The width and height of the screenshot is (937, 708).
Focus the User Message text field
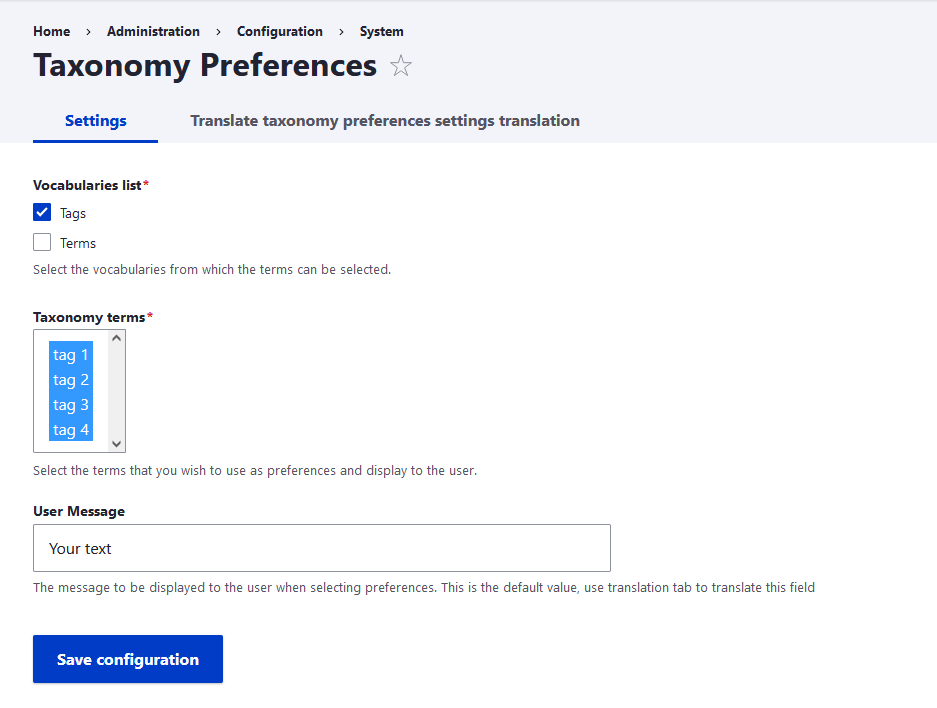pyautogui.click(x=322, y=548)
